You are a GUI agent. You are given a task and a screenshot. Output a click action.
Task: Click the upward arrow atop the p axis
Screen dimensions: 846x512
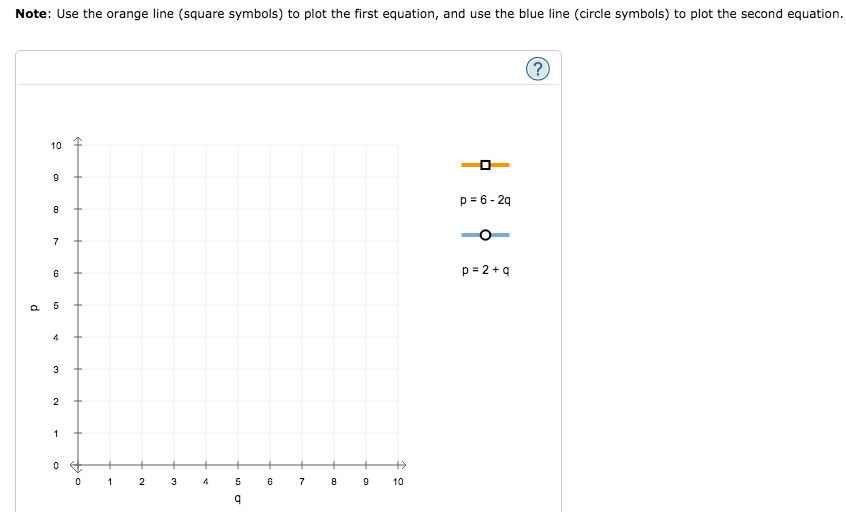tap(78, 141)
